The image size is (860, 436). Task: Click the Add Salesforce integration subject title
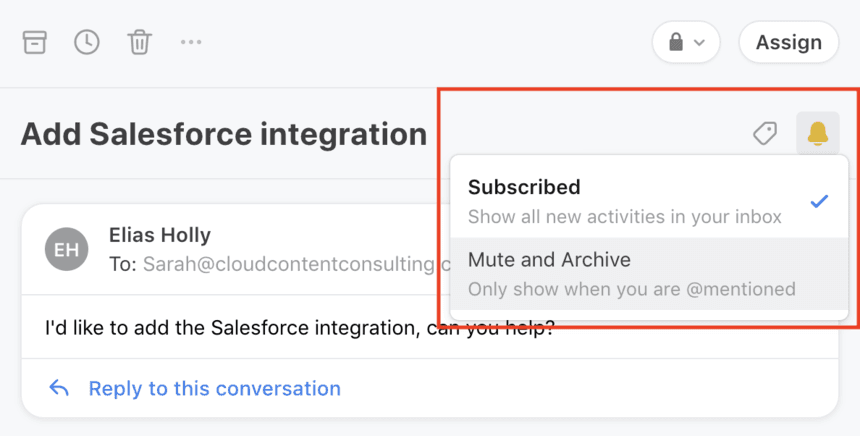(x=224, y=134)
